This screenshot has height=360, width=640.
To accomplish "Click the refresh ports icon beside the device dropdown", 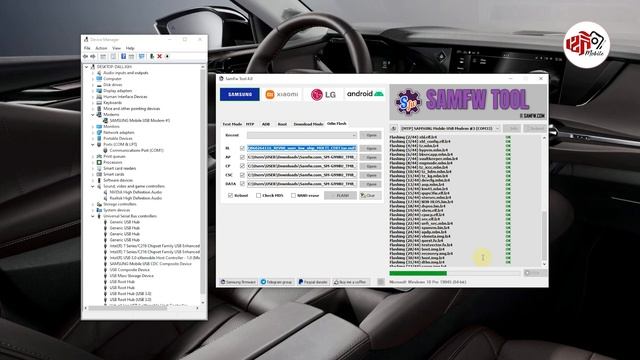I will coord(393,128).
